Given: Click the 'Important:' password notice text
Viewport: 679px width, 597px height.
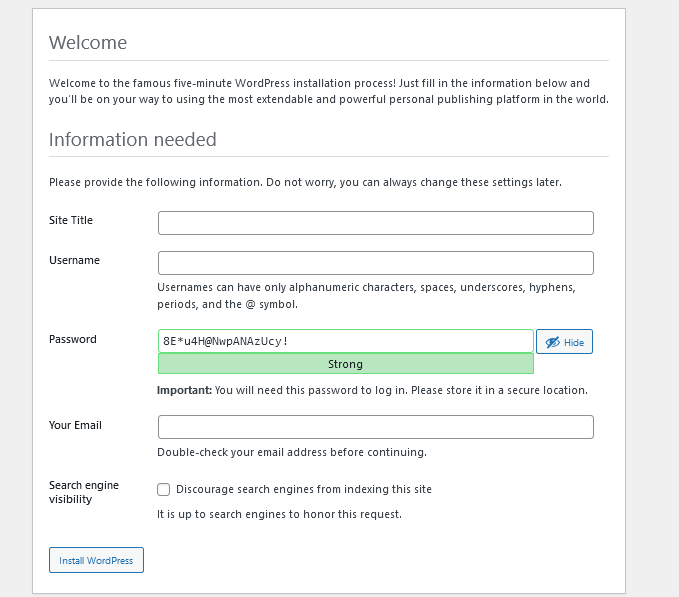Looking at the screenshot, I should [x=372, y=390].
